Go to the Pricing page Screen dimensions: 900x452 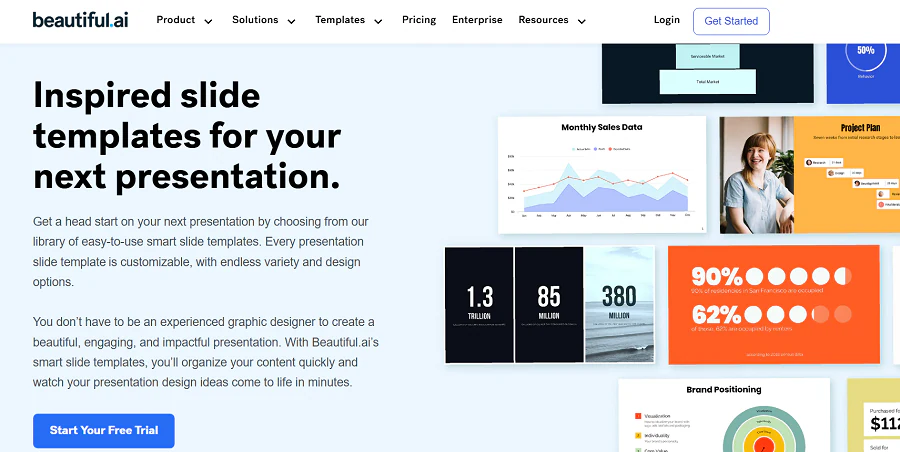coord(419,20)
